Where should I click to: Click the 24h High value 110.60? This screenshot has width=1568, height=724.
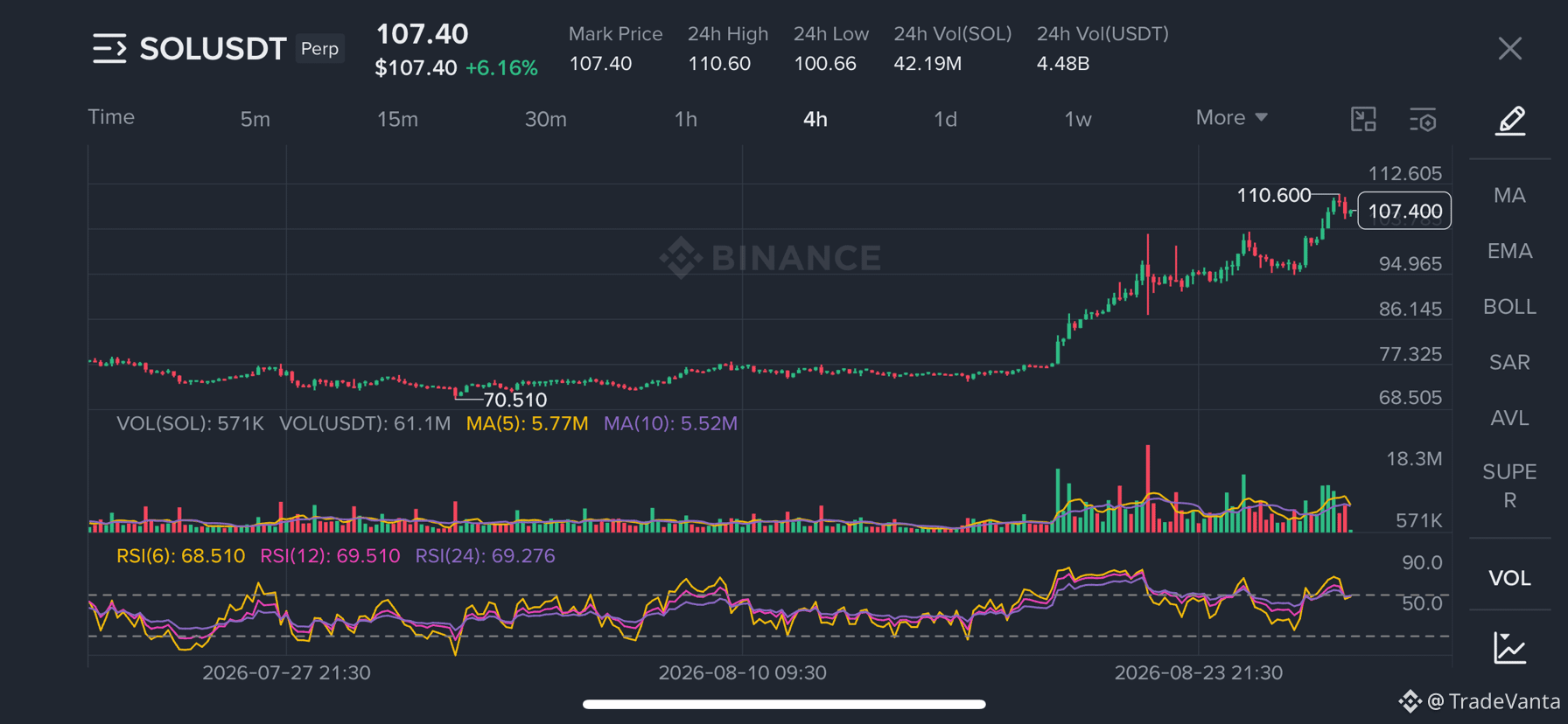718,64
